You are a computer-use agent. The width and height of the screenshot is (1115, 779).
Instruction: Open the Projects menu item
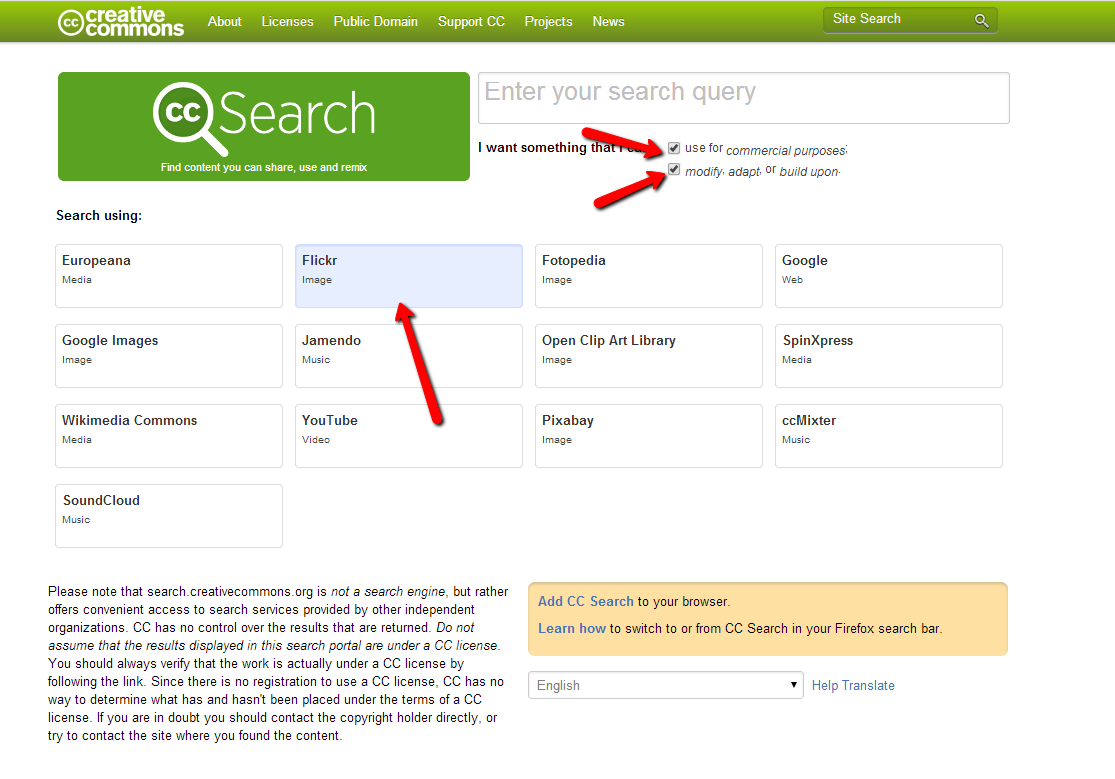[548, 21]
